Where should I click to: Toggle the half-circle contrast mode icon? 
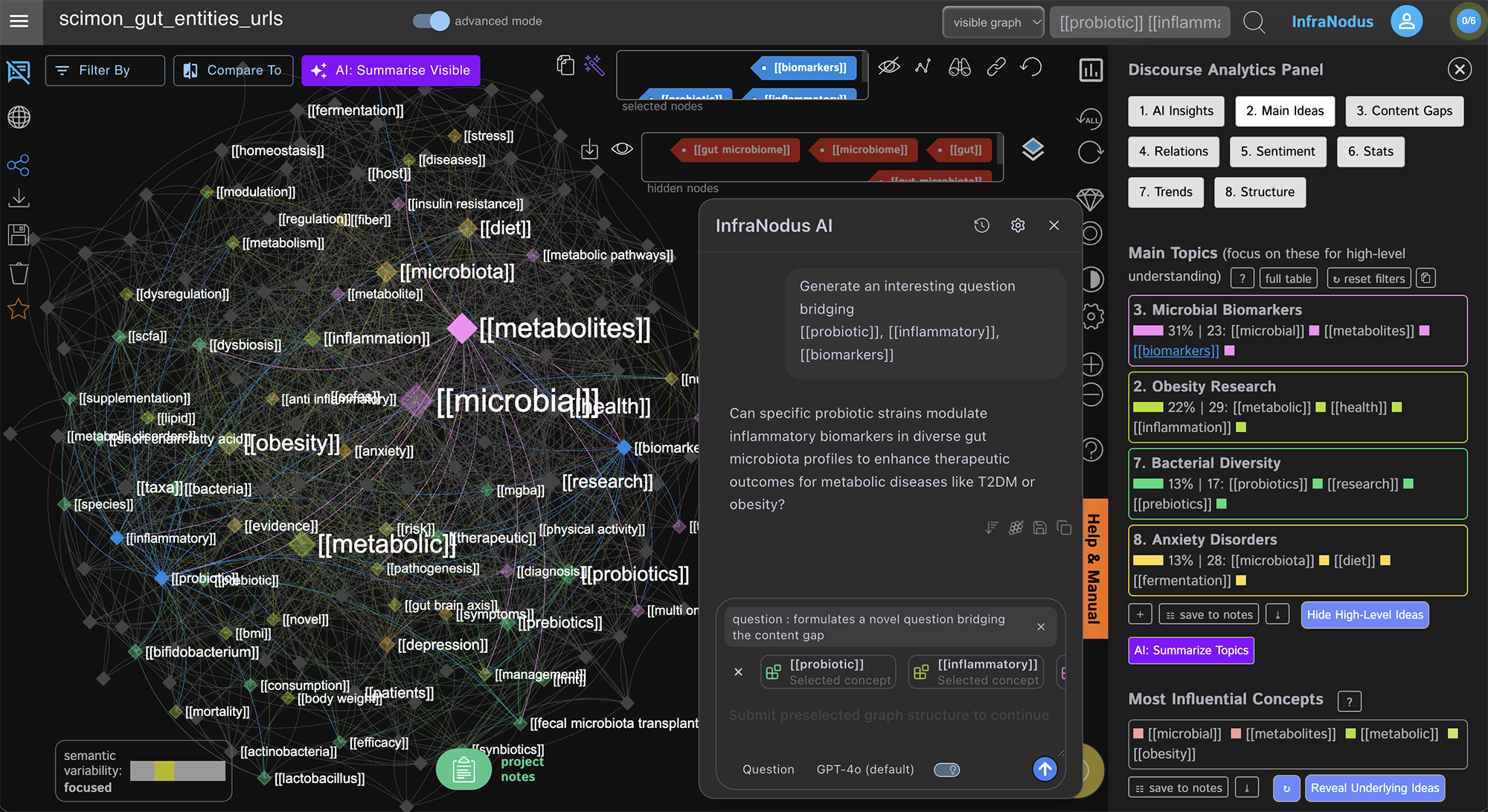[x=1091, y=280]
